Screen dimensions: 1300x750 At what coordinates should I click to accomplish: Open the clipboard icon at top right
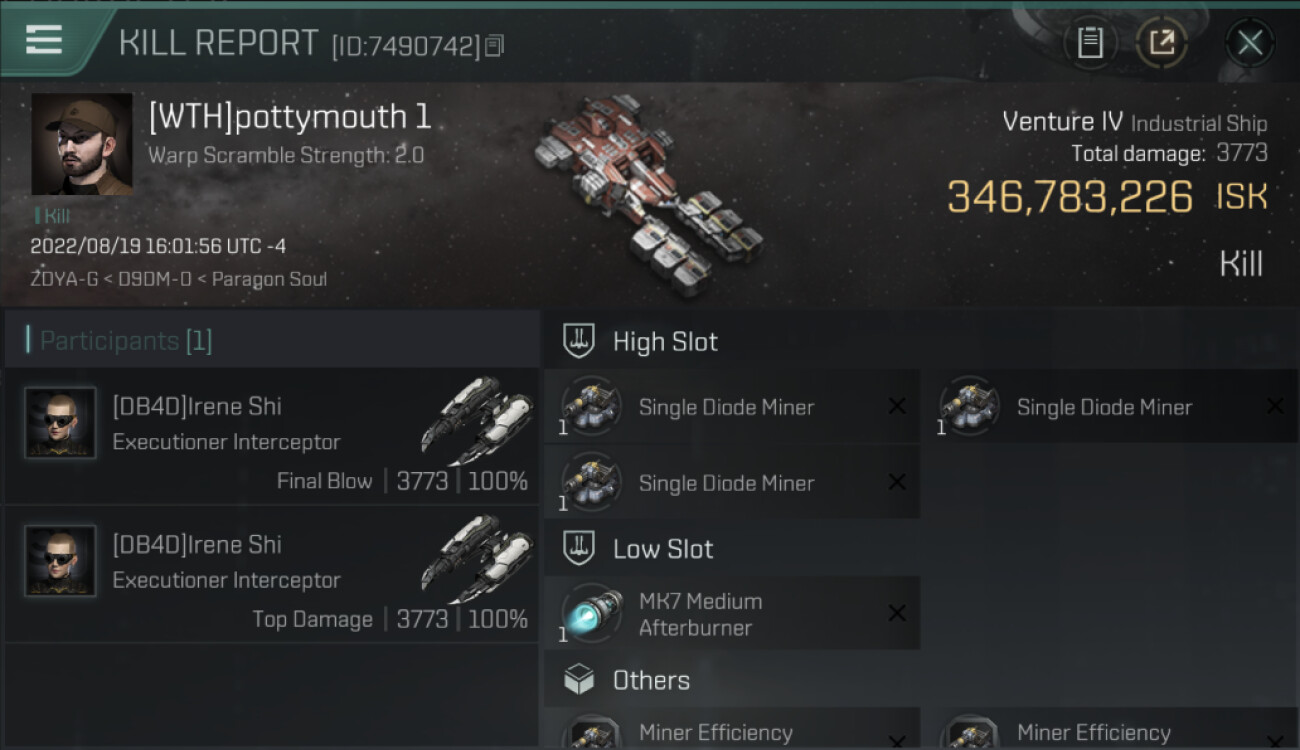pyautogui.click(x=1090, y=43)
